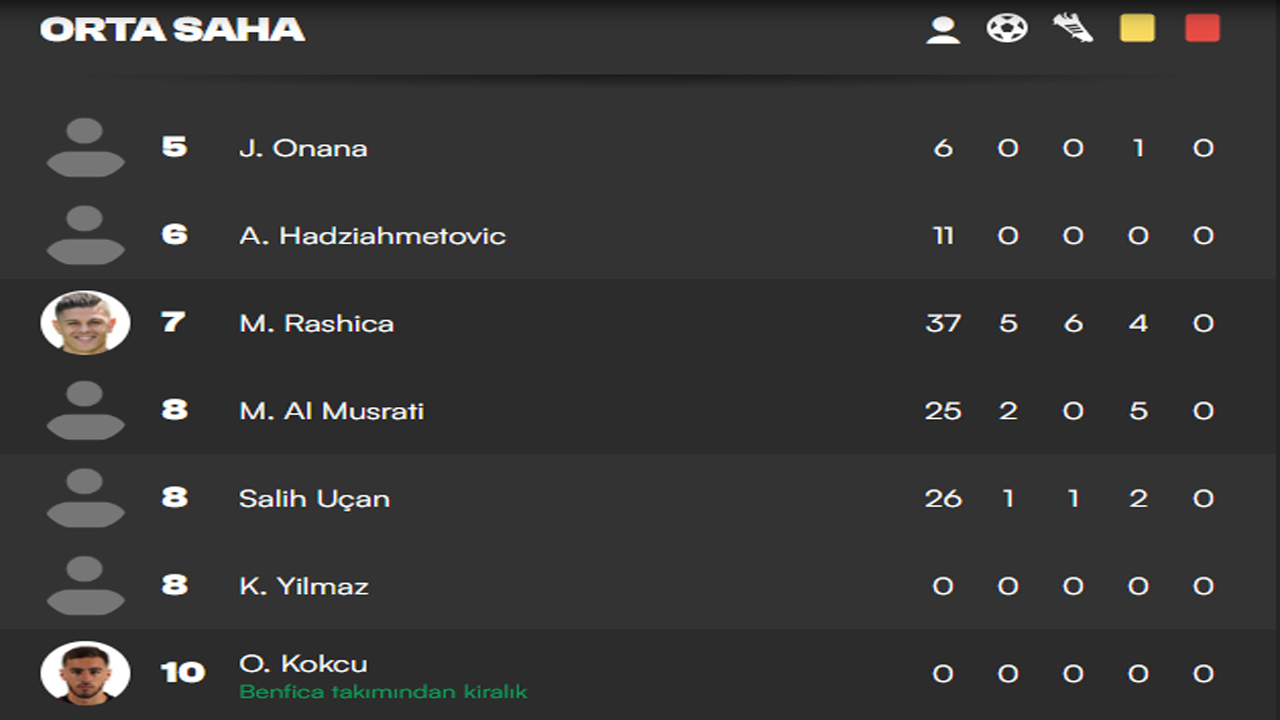Click the appearances player icon in header
The width and height of the screenshot is (1280, 720).
point(942,29)
